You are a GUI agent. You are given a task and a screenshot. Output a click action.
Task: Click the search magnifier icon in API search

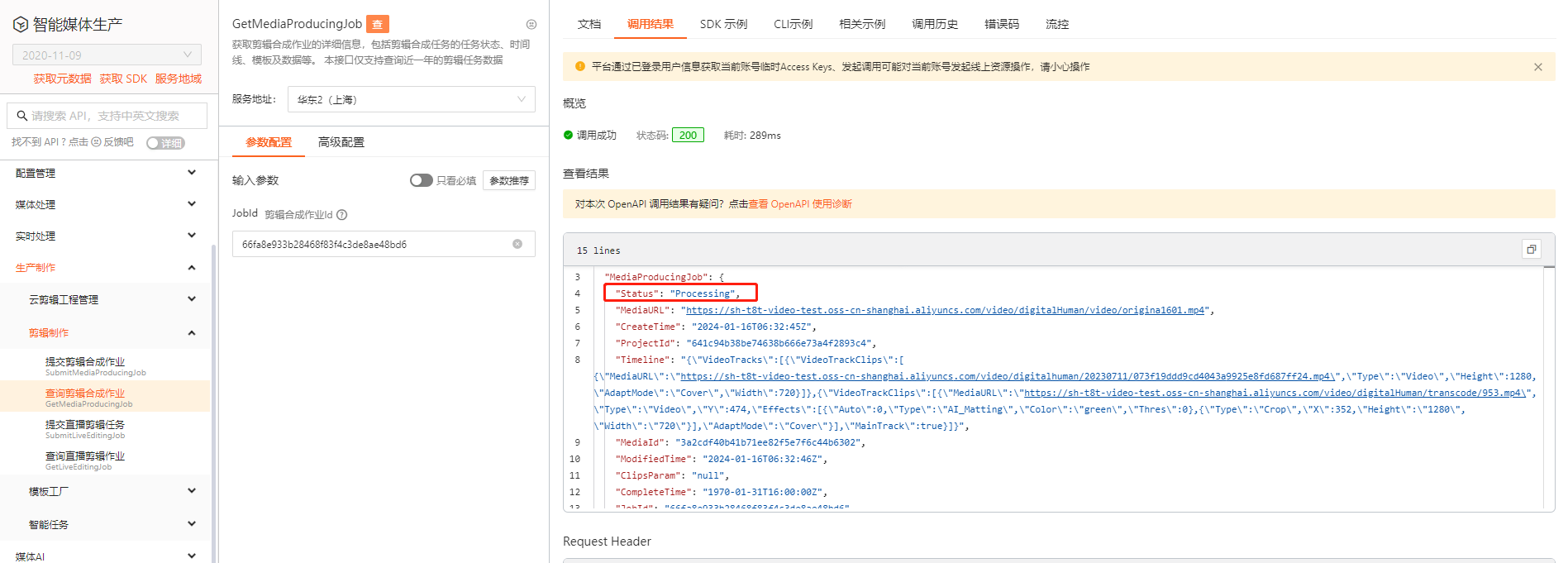tap(22, 116)
